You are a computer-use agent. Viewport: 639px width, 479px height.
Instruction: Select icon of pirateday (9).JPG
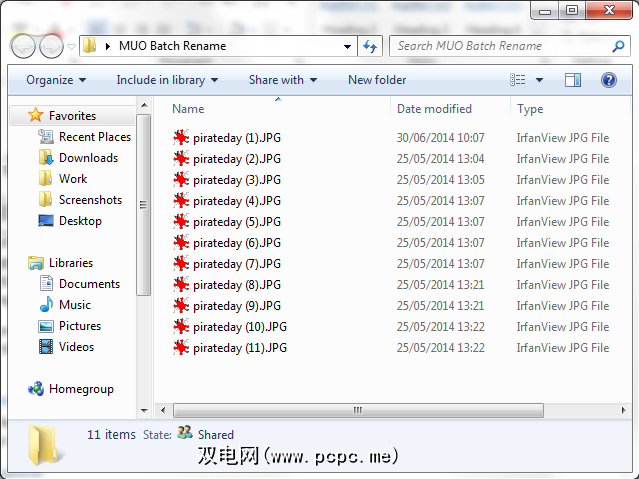[181, 305]
